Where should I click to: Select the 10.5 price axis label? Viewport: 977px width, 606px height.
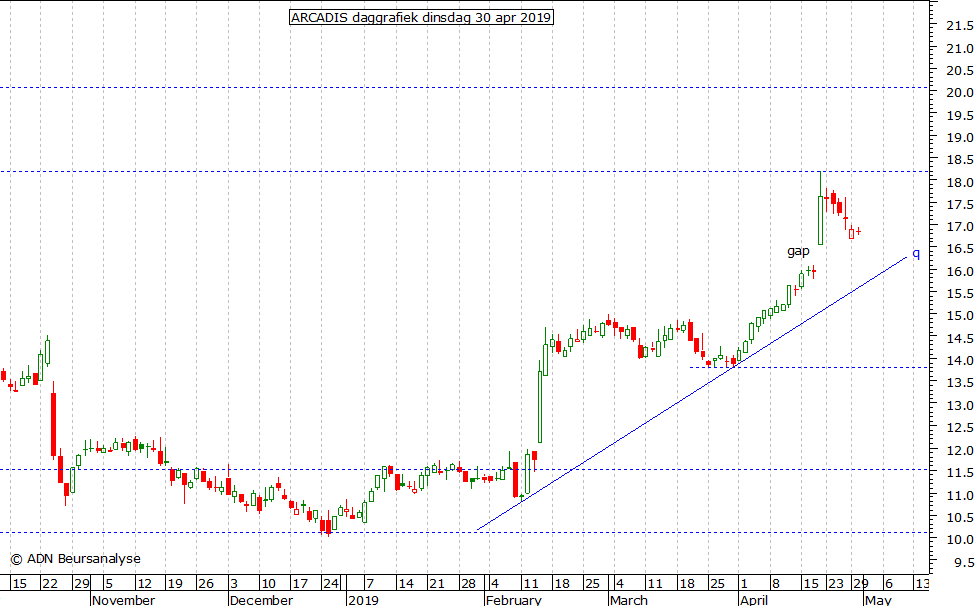960,518
